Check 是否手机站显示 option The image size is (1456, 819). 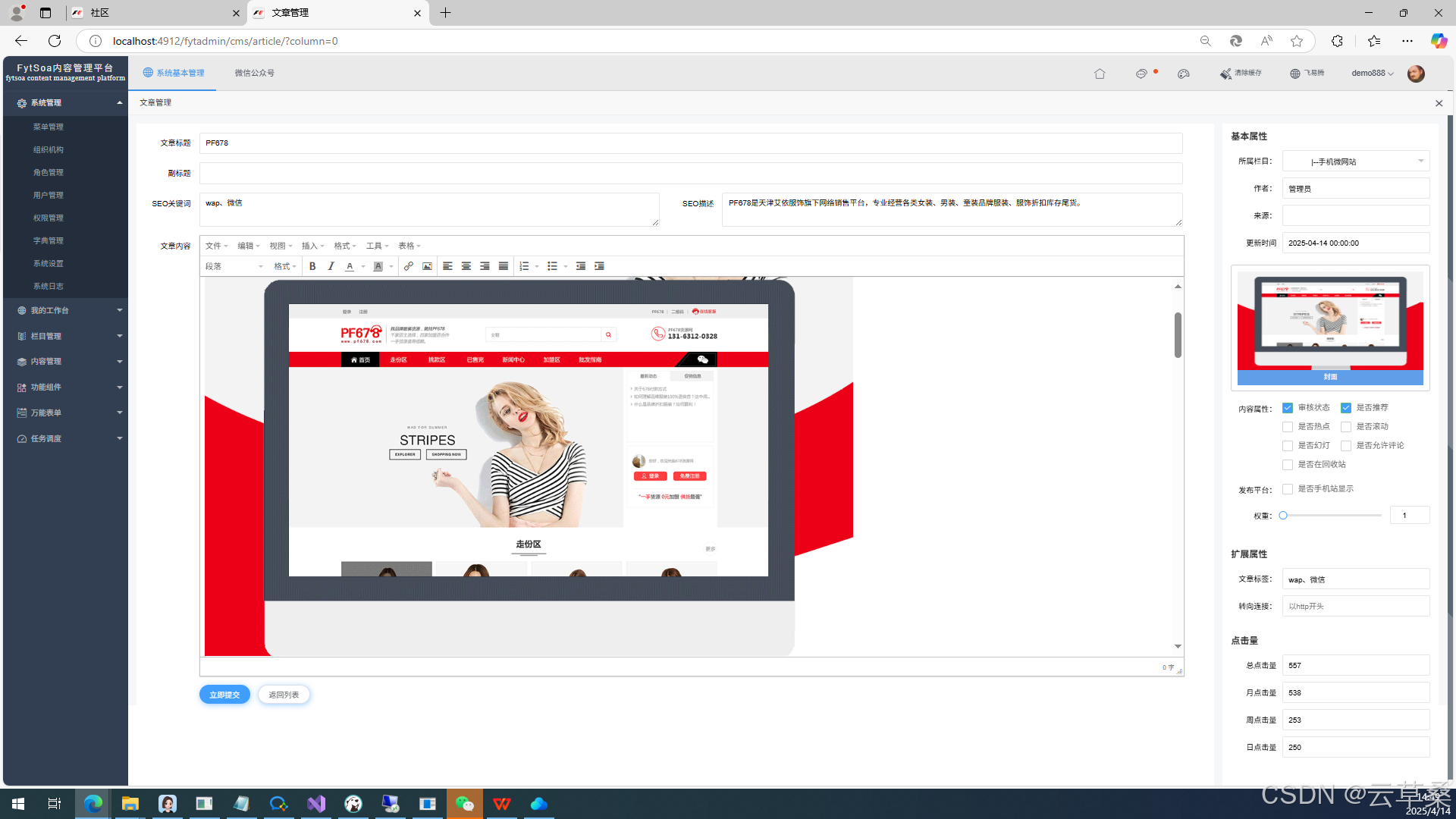click(x=1288, y=489)
